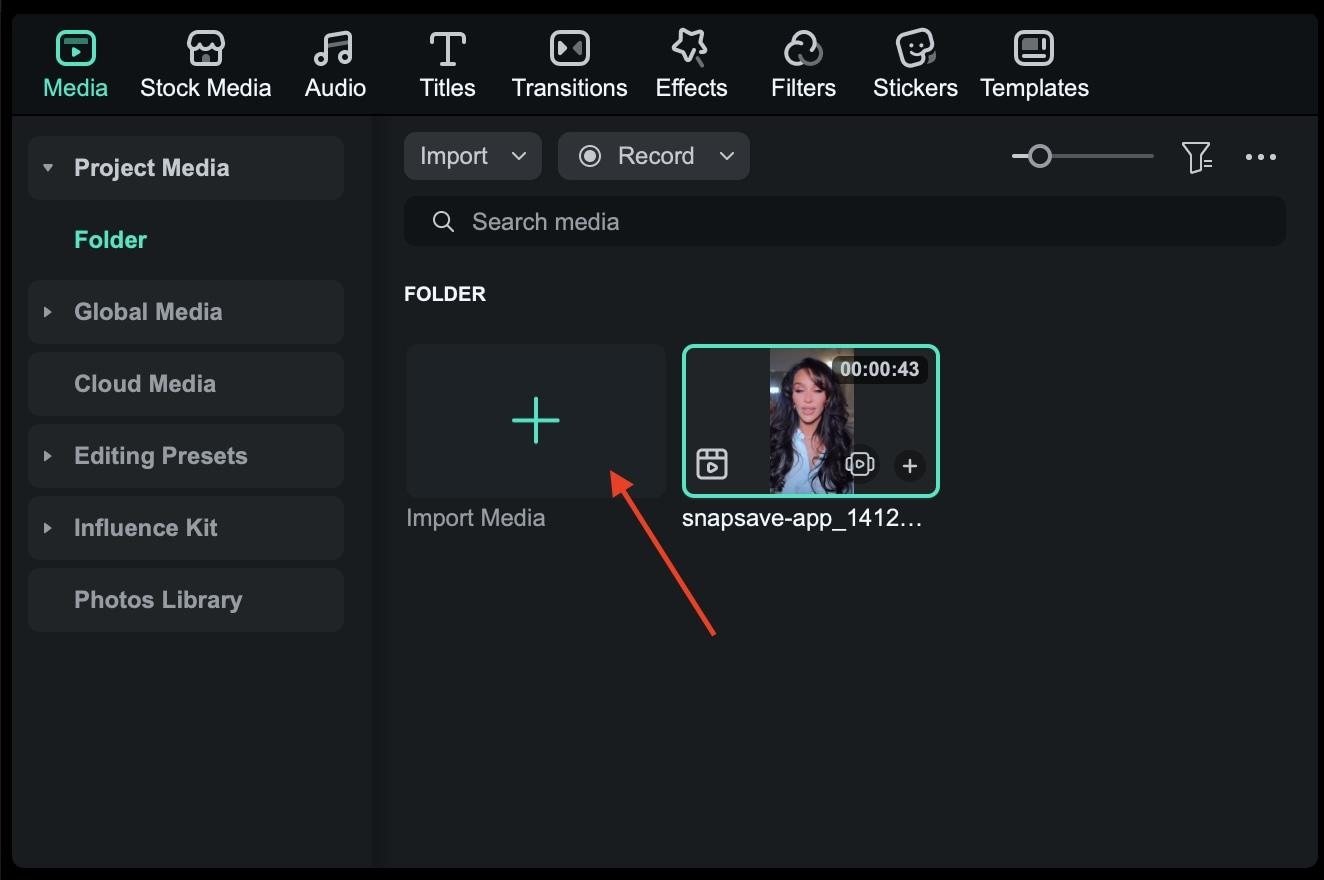Browse the Templates library

point(1033,62)
